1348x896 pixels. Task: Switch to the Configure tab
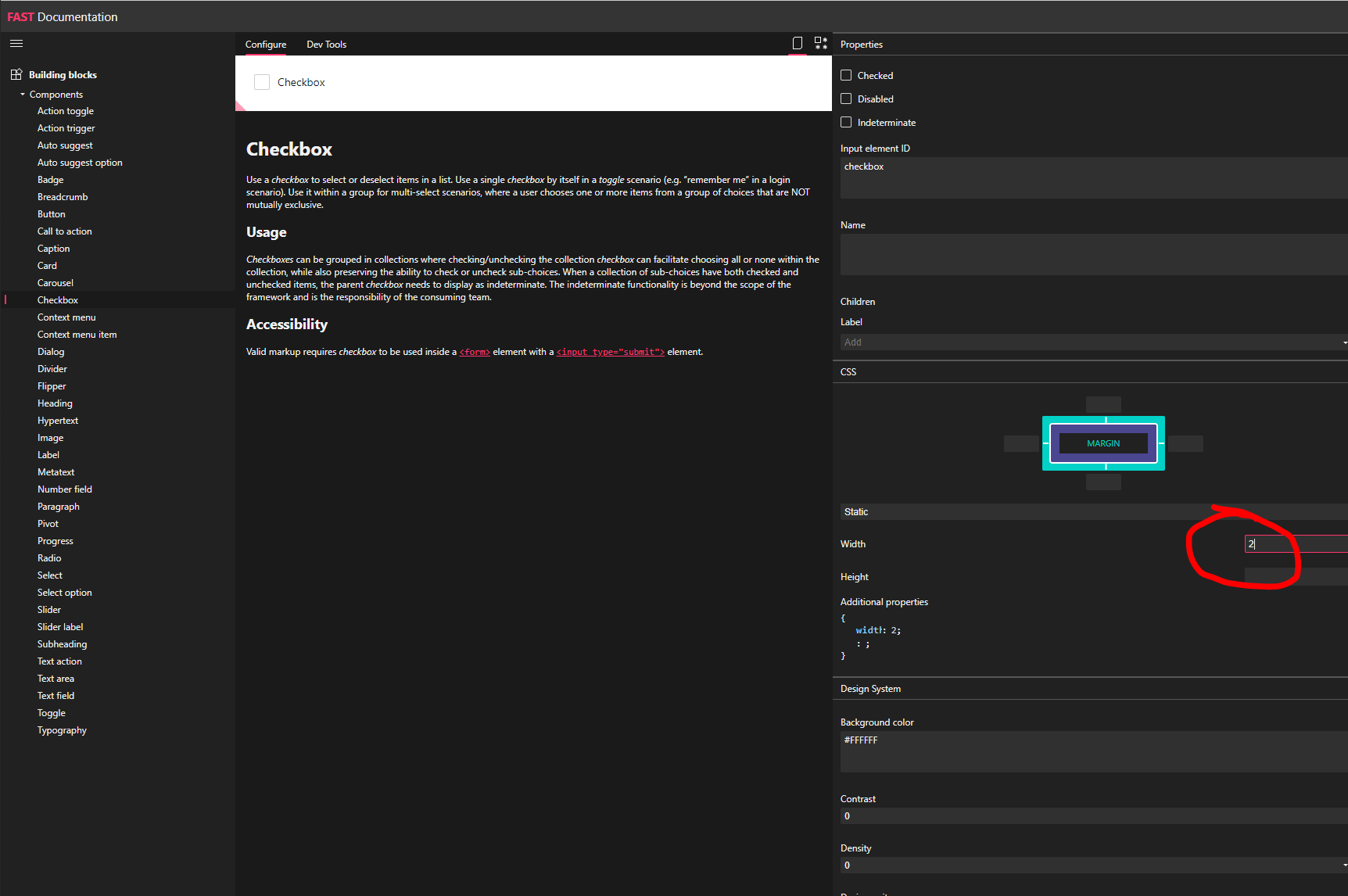[265, 44]
